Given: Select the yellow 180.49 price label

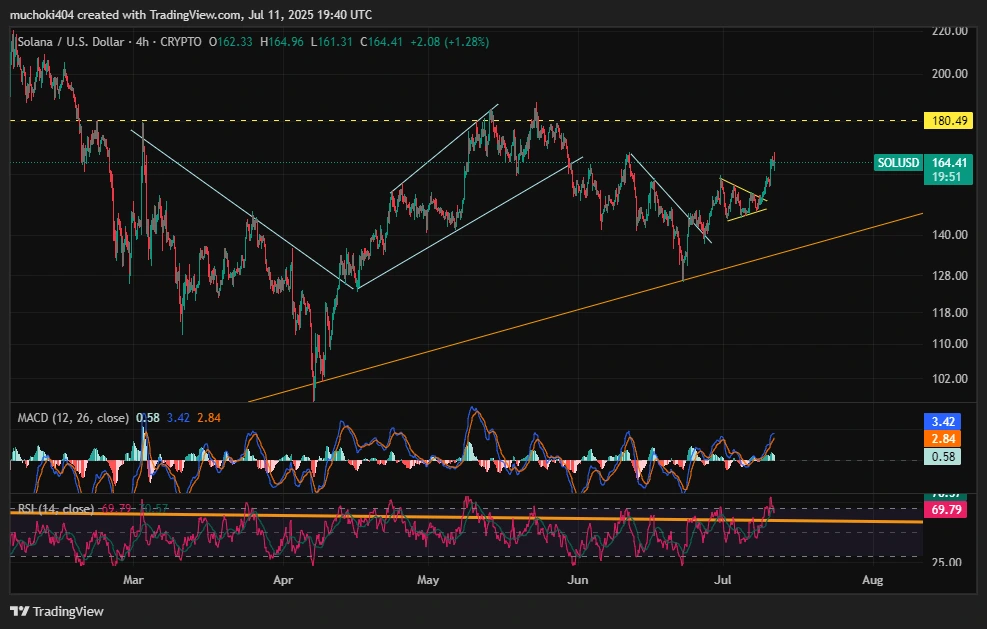Looking at the screenshot, I should point(946,121).
